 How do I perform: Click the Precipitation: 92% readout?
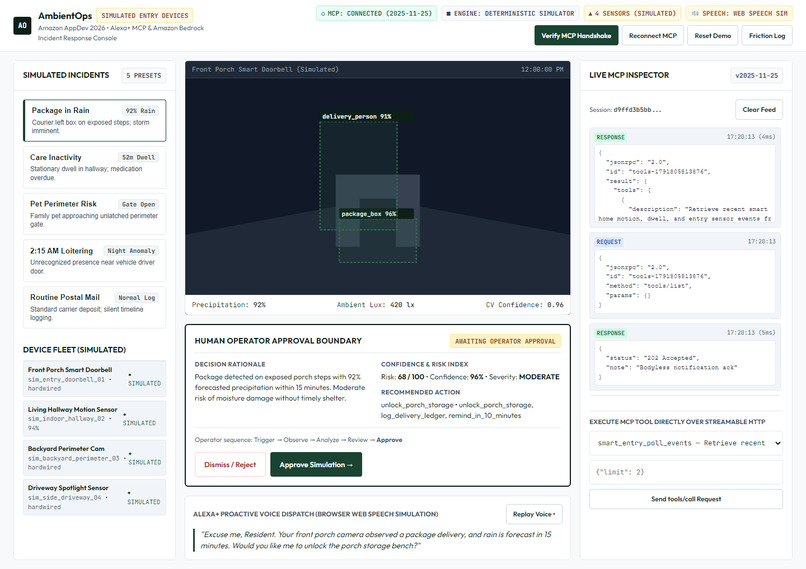tap(229, 305)
